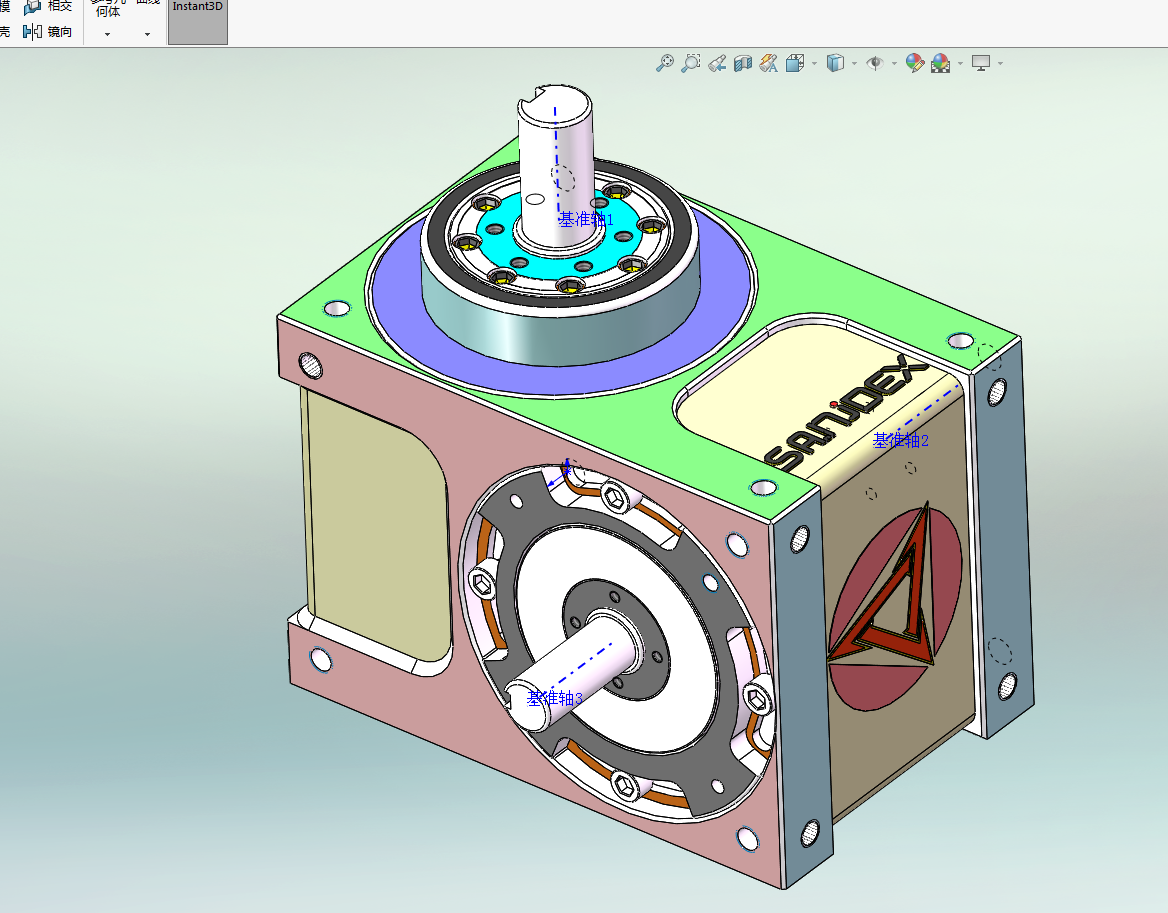Toggle the Section View tool
The height and width of the screenshot is (913, 1168).
(743, 63)
